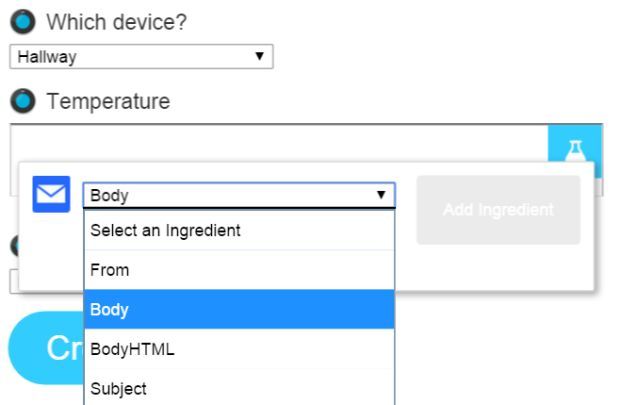Open the Hallway device dropdown
Viewport: 640px width, 405px height.
click(141, 57)
